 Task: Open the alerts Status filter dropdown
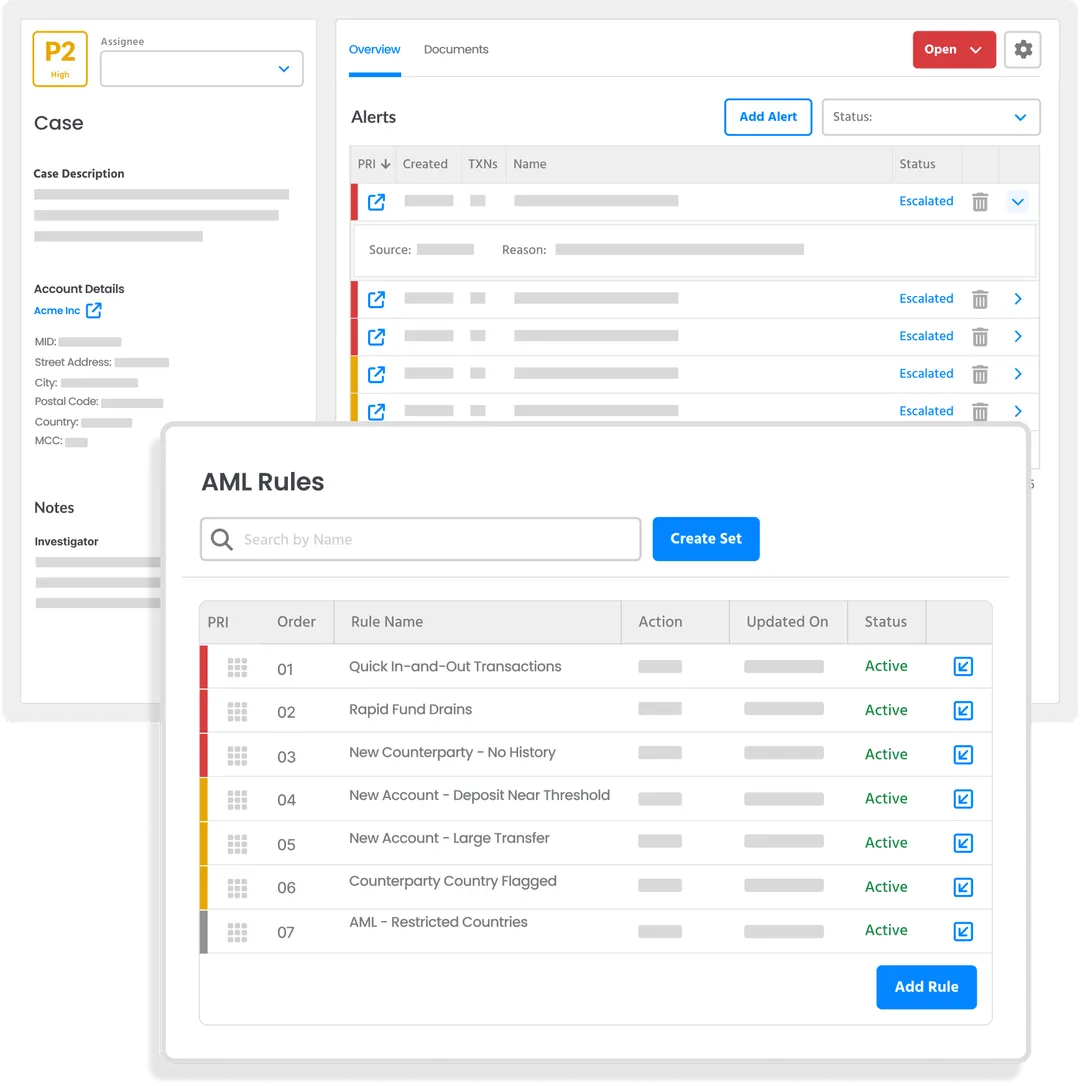930,117
